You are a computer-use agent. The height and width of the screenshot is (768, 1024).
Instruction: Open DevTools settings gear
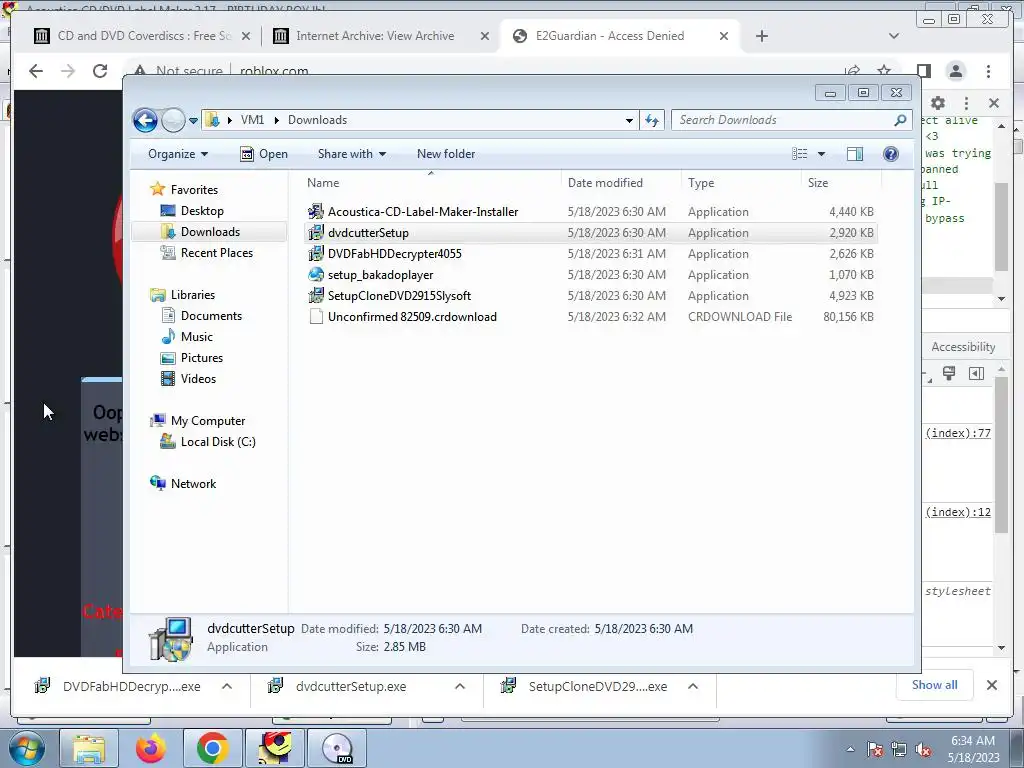(x=938, y=103)
